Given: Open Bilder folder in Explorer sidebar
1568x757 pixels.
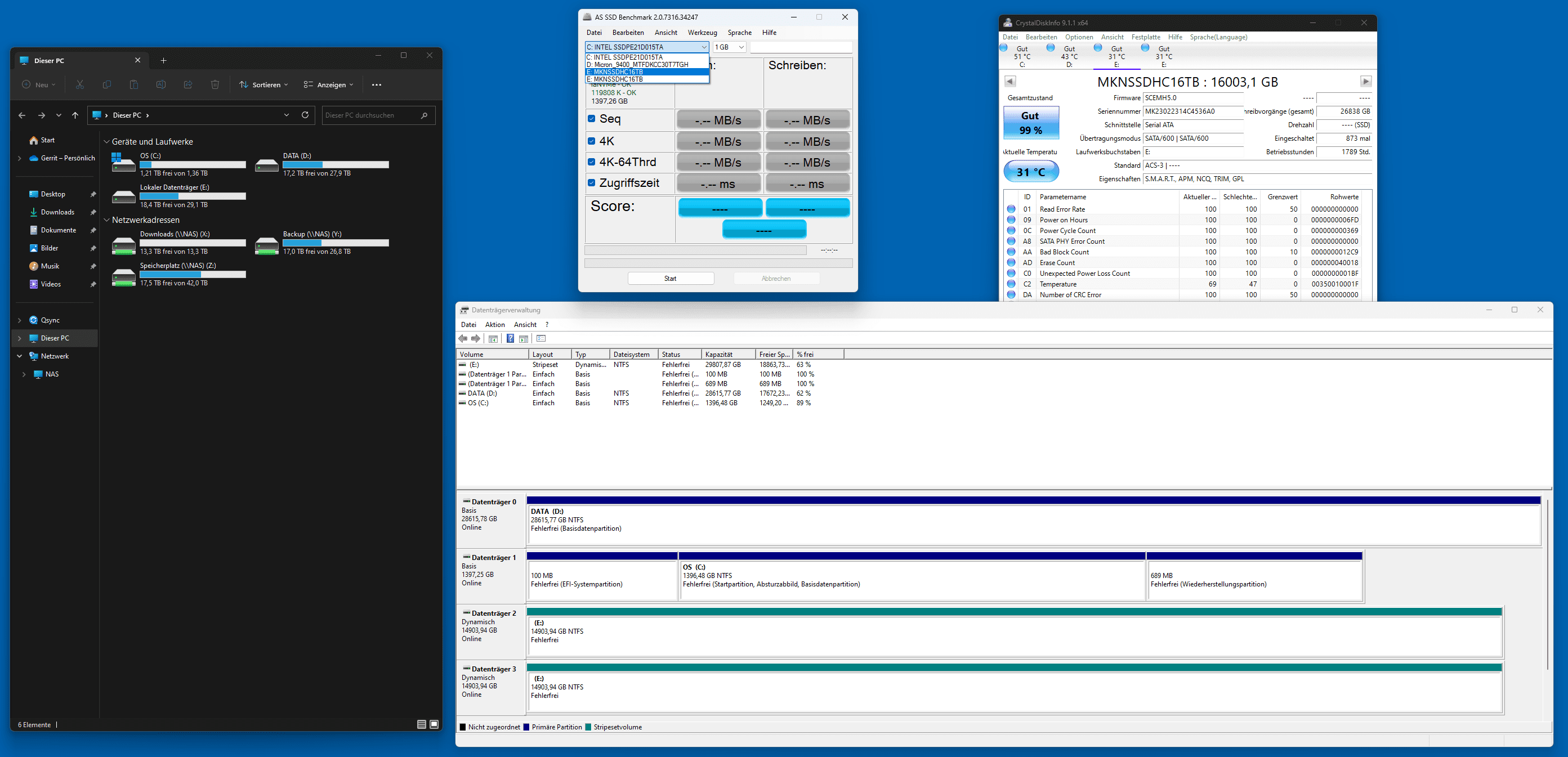Looking at the screenshot, I should coord(50,248).
